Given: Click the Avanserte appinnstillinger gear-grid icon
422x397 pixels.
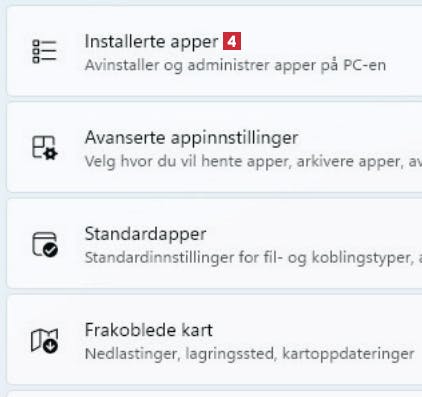Looking at the screenshot, I should 45,147.
